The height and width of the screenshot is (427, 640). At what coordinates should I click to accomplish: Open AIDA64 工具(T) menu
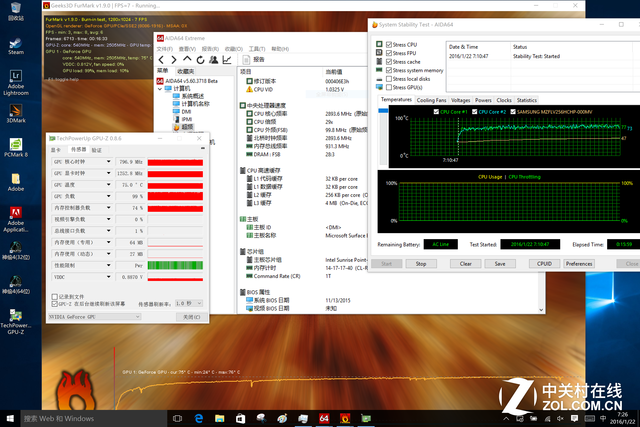(257, 49)
